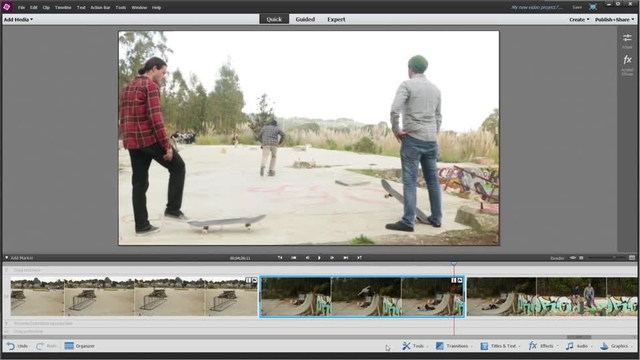The height and width of the screenshot is (360, 640).
Task: Open the Graphics panel
Action: point(616,346)
